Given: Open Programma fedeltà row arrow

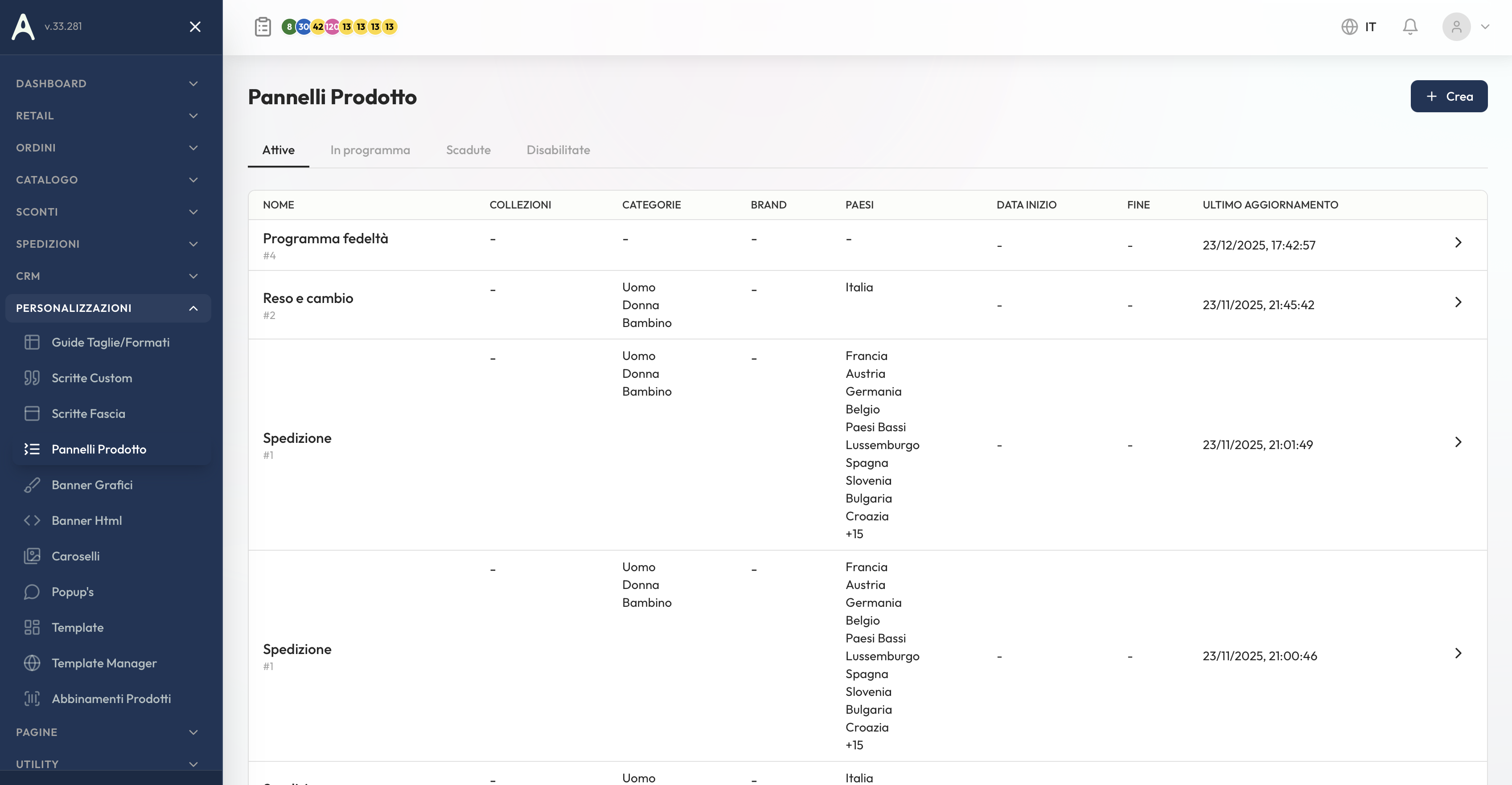Looking at the screenshot, I should pos(1458,242).
